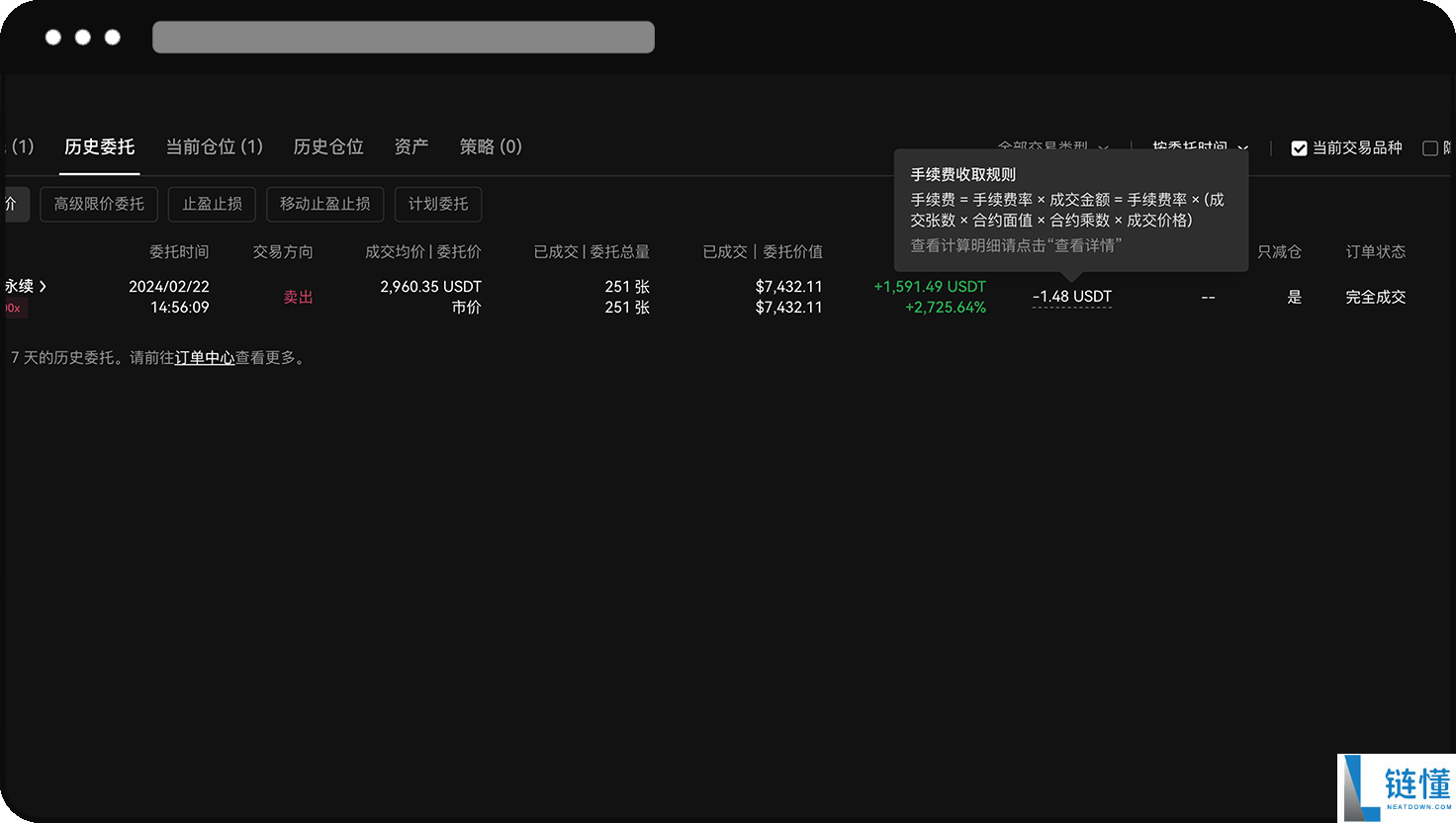The image size is (1456, 823).
Task: Check the partially visible checkbox at far right
Action: 1431,147
